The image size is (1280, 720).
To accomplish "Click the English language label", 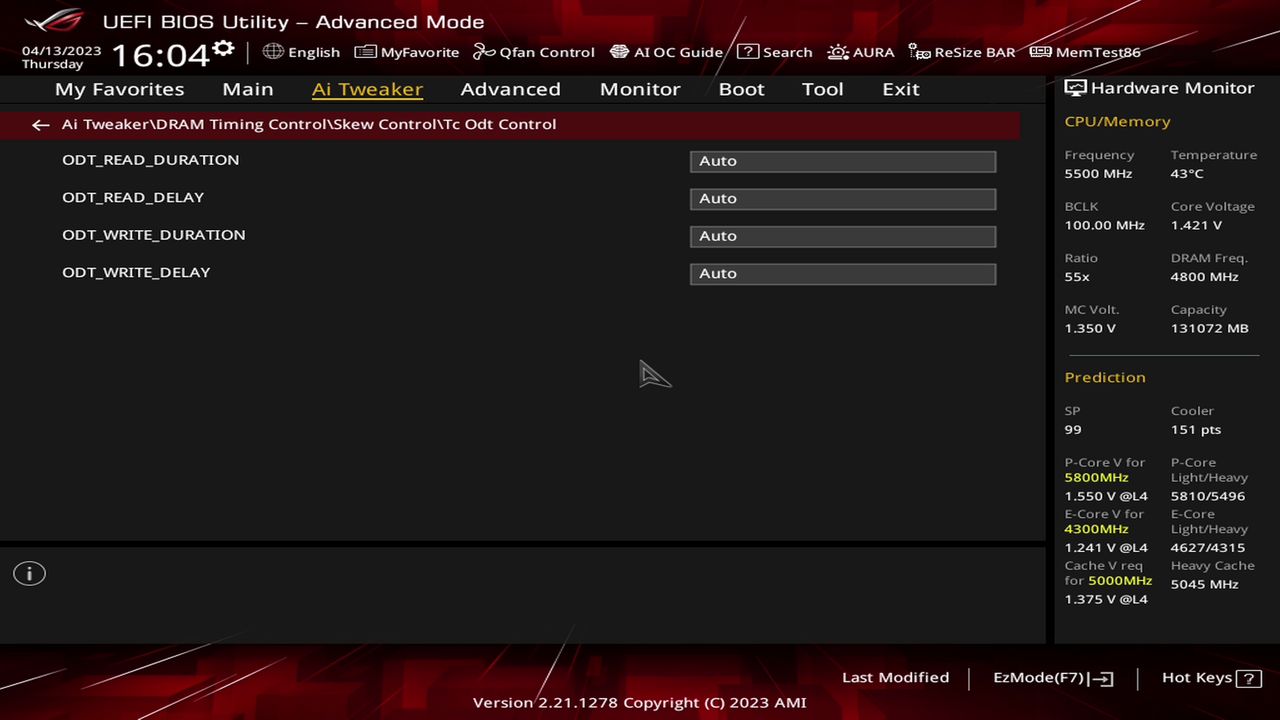I will [x=314, y=53].
